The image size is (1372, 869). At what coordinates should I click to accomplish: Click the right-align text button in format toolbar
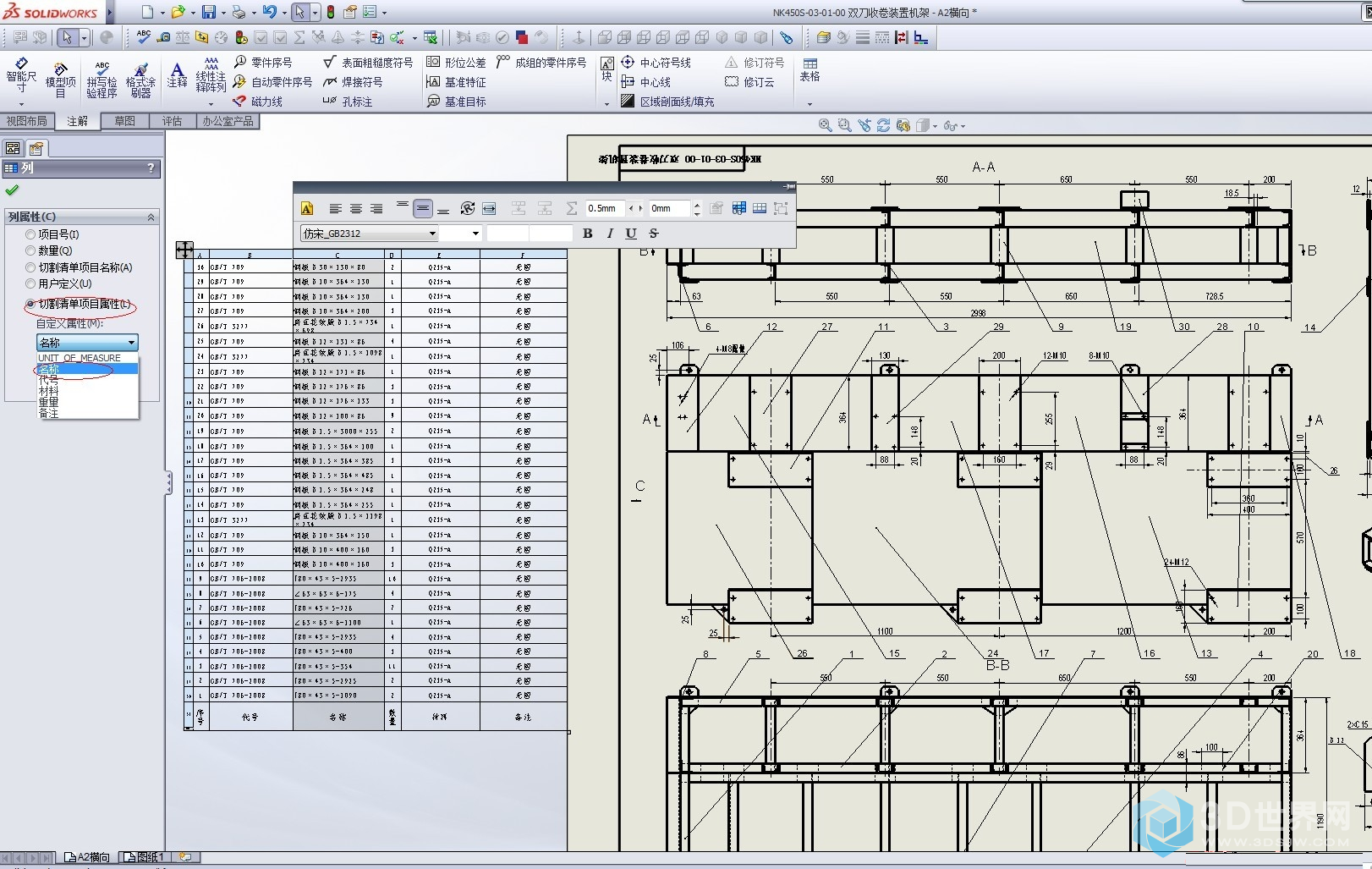click(x=376, y=208)
